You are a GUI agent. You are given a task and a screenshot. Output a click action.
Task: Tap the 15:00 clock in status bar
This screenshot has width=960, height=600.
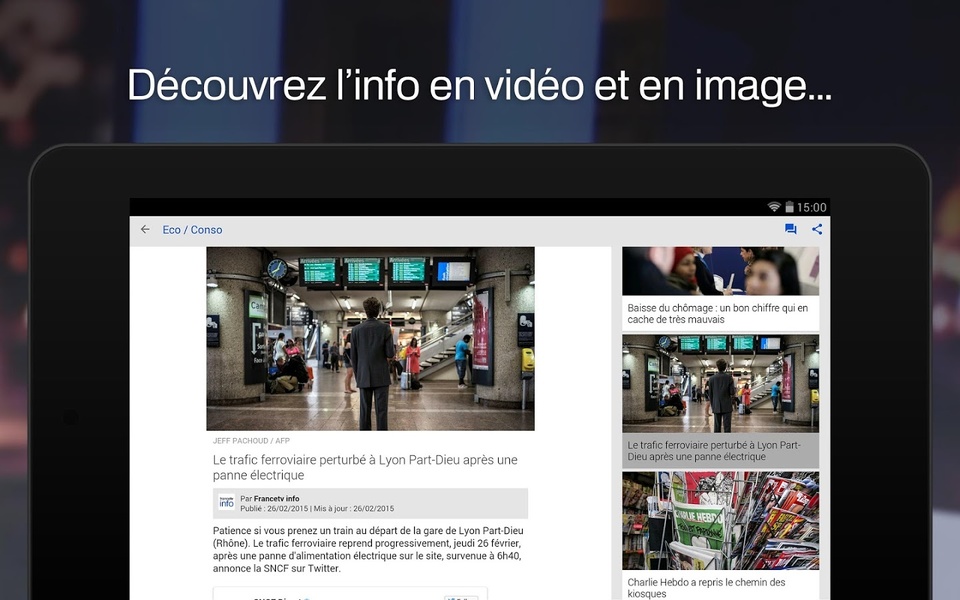[812, 208]
